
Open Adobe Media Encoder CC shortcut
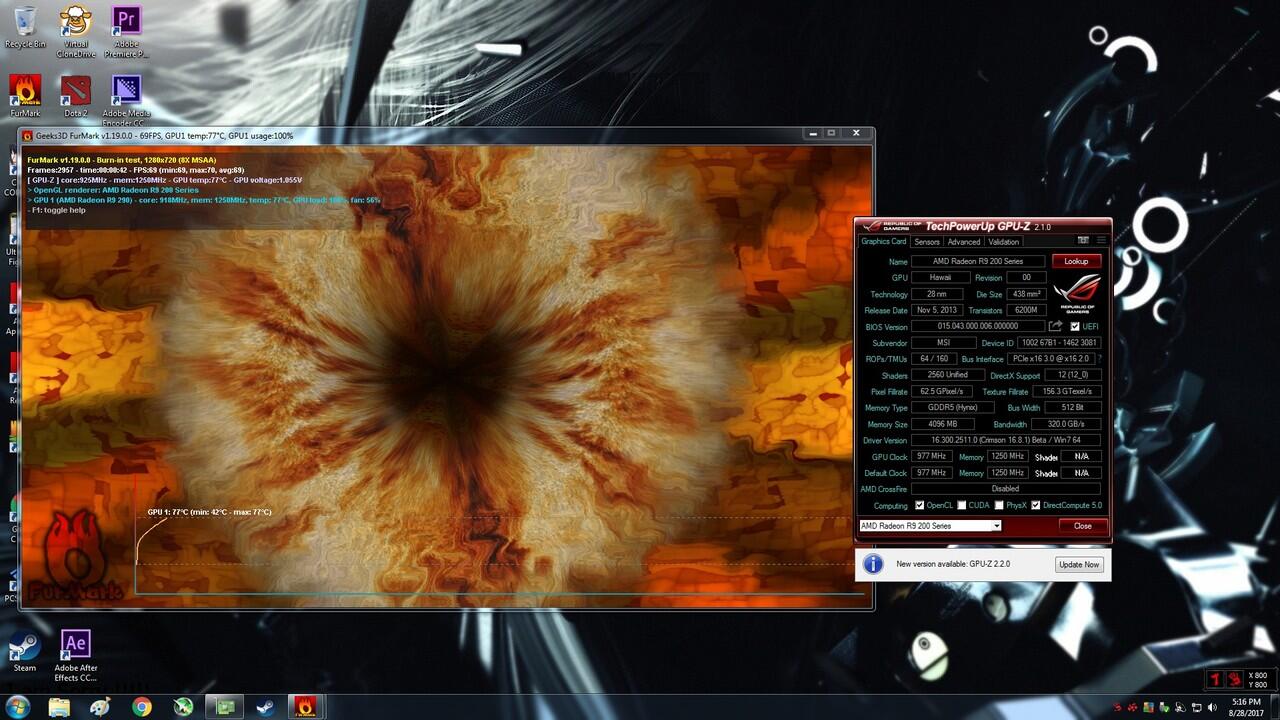(x=126, y=98)
